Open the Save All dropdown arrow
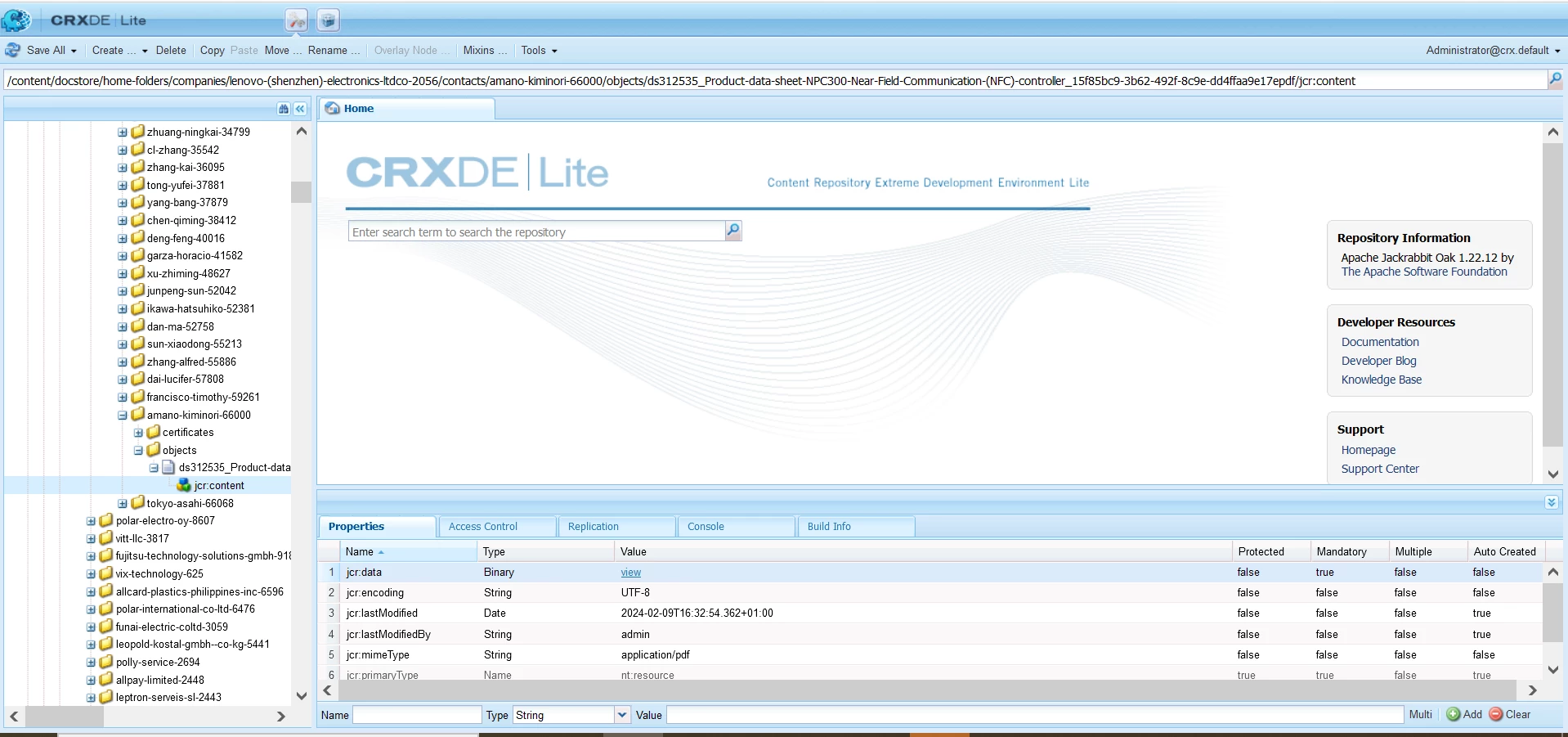This screenshot has height=737, width=1568. [74, 51]
